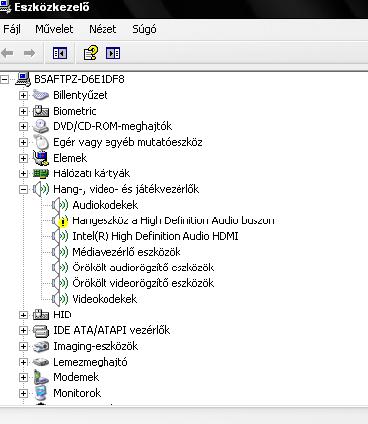Image resolution: width=368 pixels, height=424 pixels.
Task: Collapse the BSAFTPZ-D6E1DF8 root node
Action: 4,79
